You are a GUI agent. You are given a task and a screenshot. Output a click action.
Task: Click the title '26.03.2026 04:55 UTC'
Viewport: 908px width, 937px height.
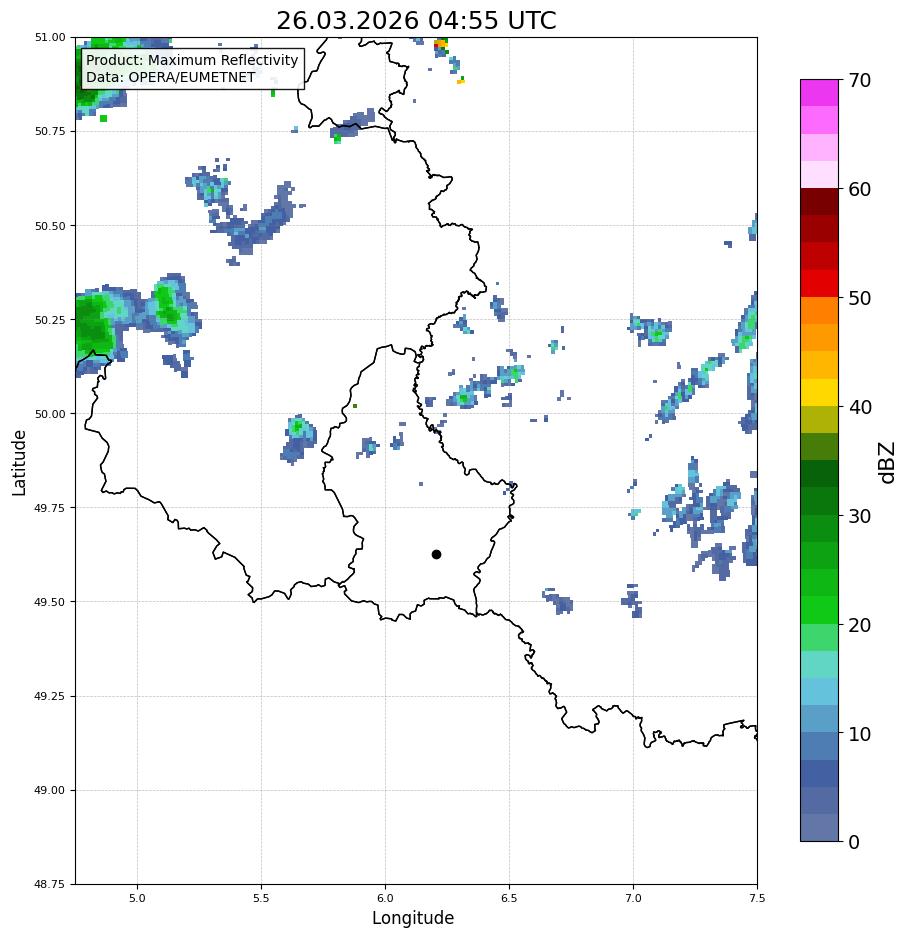pyautogui.click(x=416, y=20)
